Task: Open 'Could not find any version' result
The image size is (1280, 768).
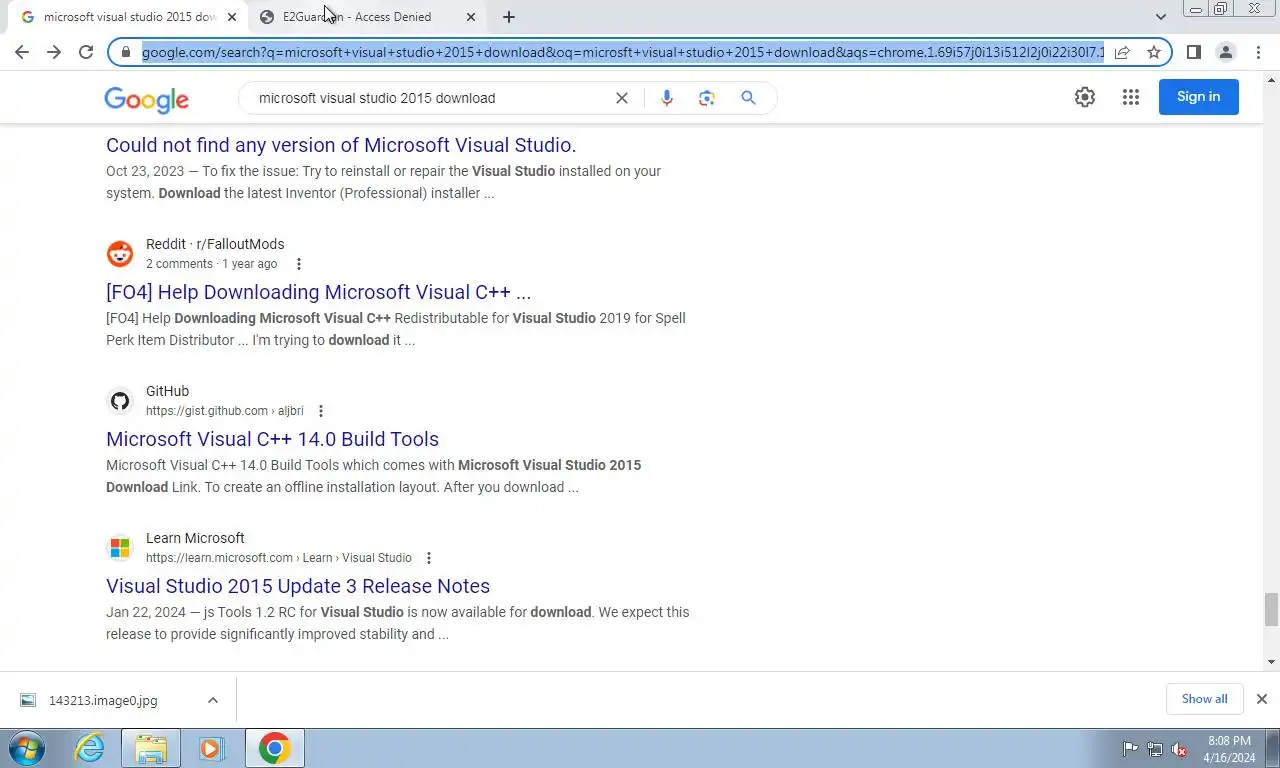Action: pyautogui.click(x=341, y=145)
